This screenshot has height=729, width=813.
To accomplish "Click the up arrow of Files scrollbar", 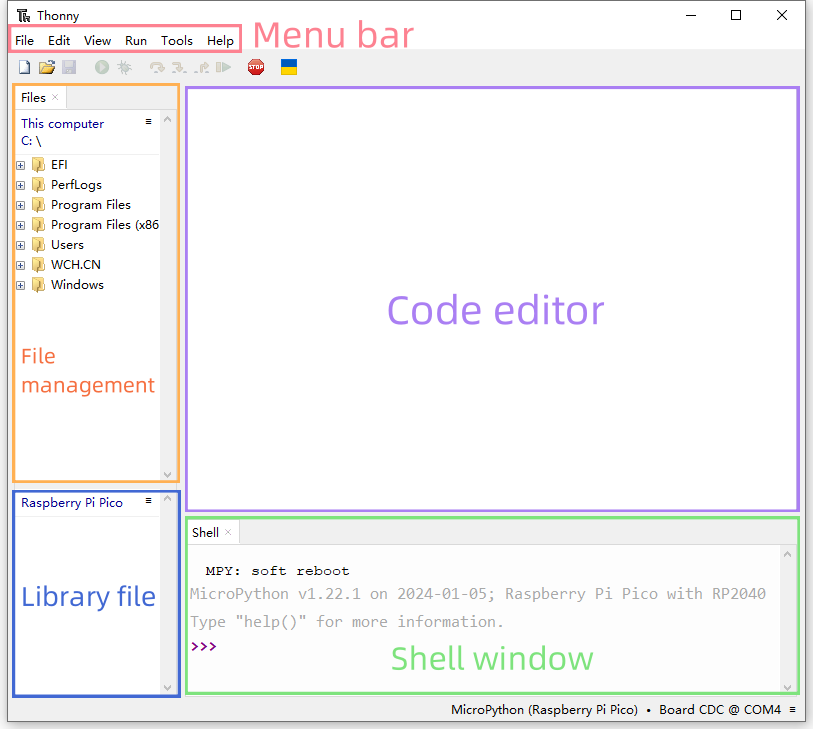I will pos(167,119).
